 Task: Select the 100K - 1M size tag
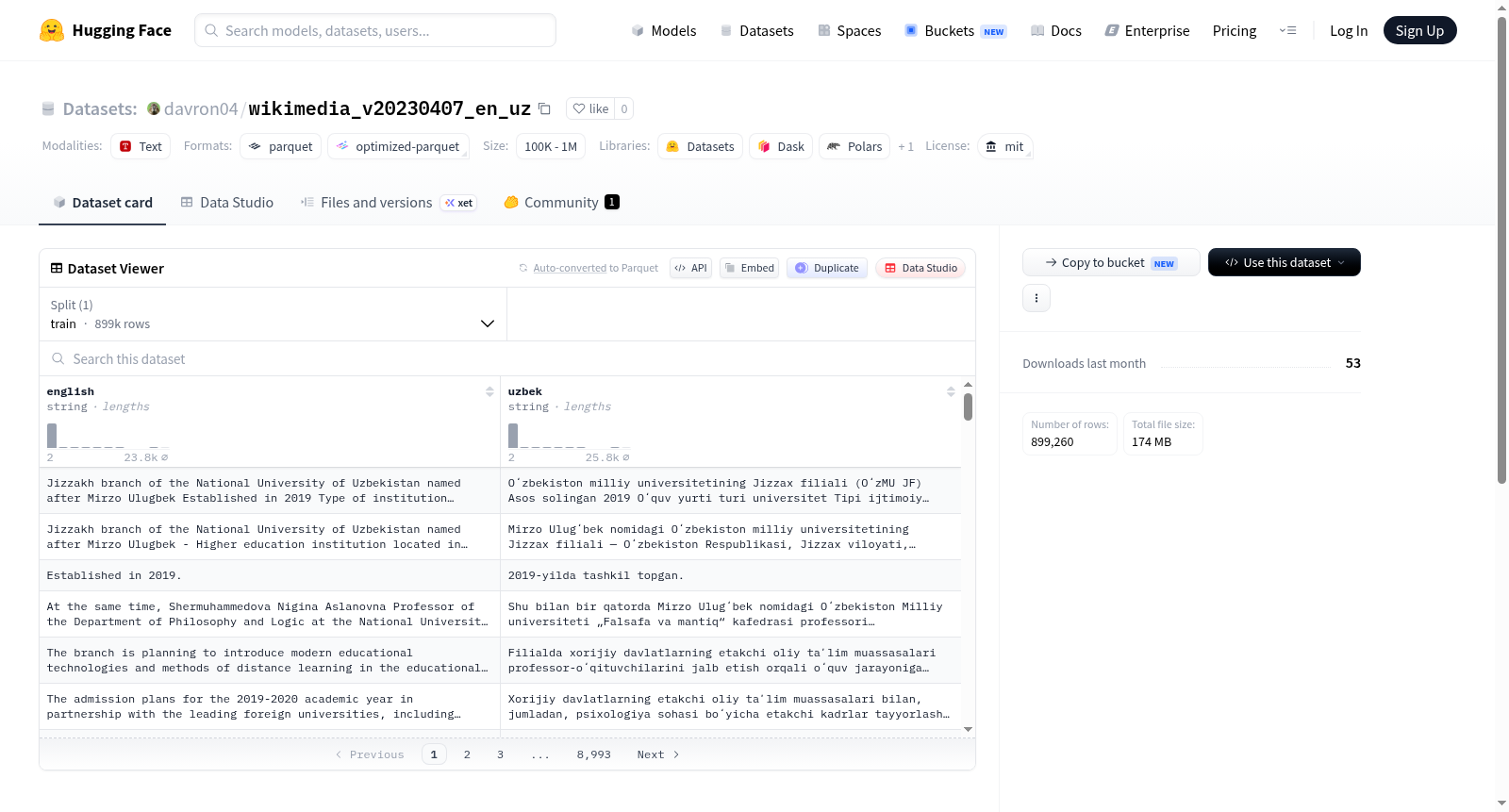[x=551, y=146]
